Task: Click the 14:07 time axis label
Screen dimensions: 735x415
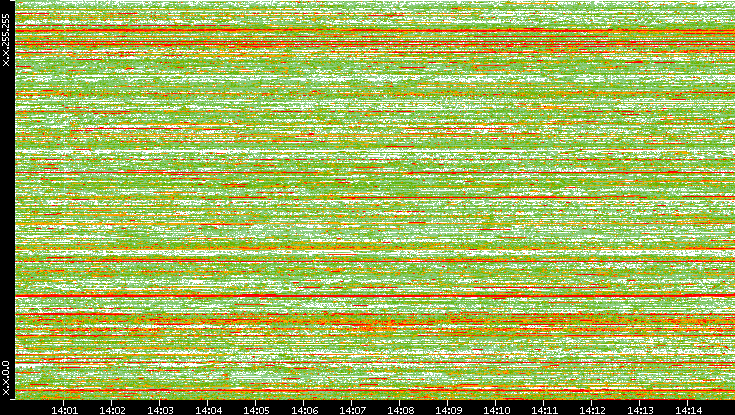Action: pos(352,410)
